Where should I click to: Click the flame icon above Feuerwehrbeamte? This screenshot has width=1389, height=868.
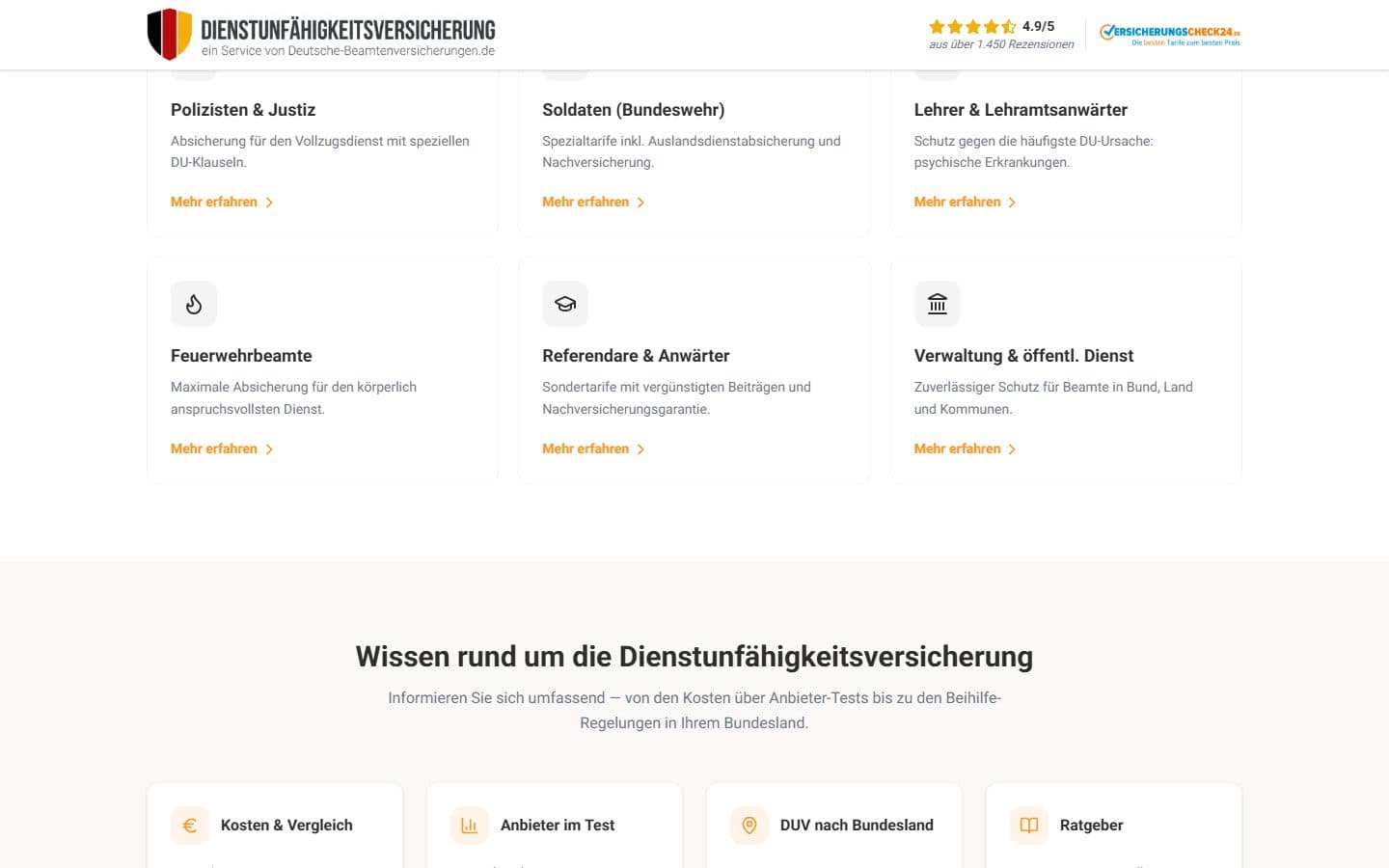[x=194, y=305]
